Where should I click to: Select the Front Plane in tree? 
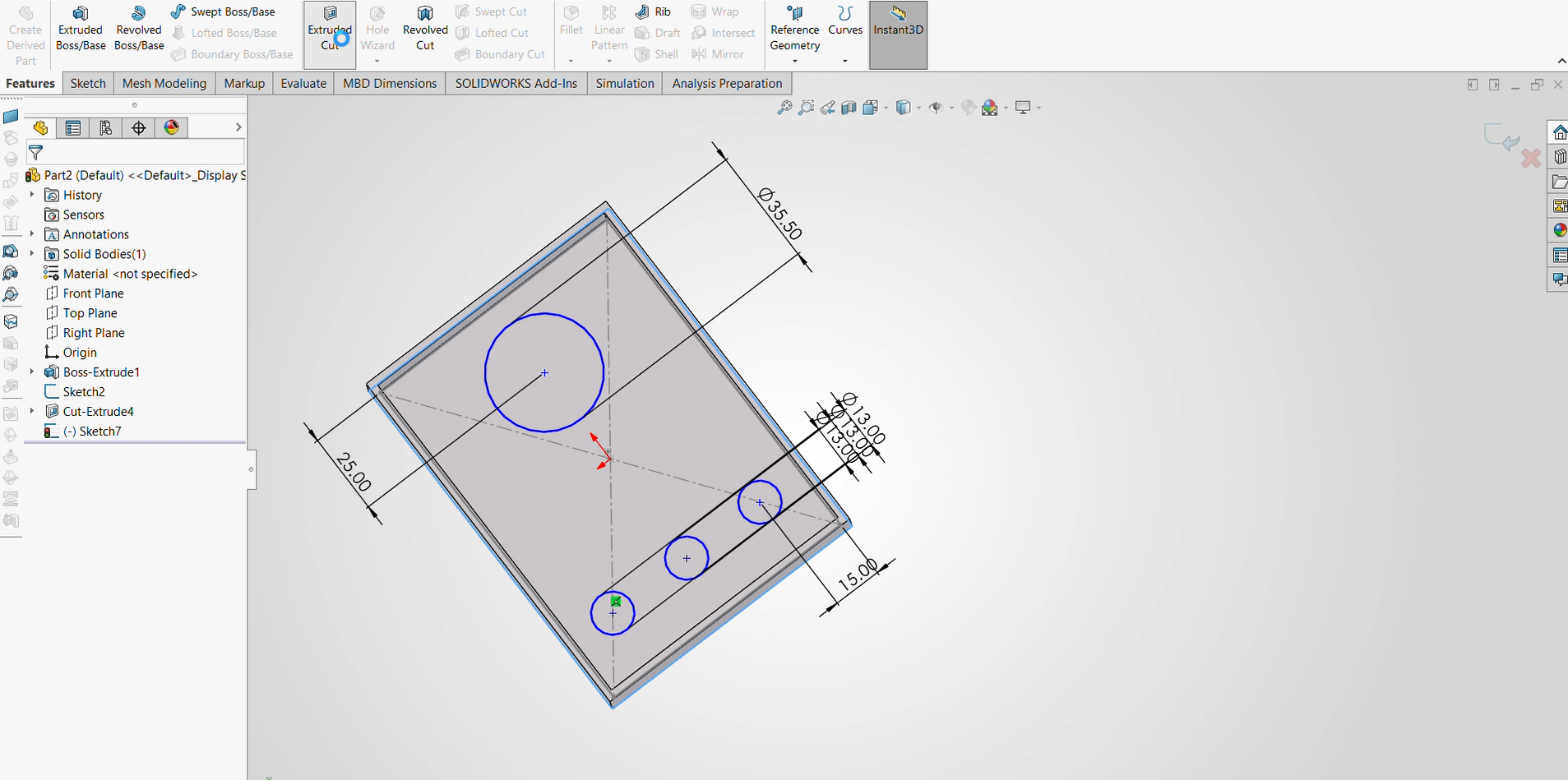point(84,293)
